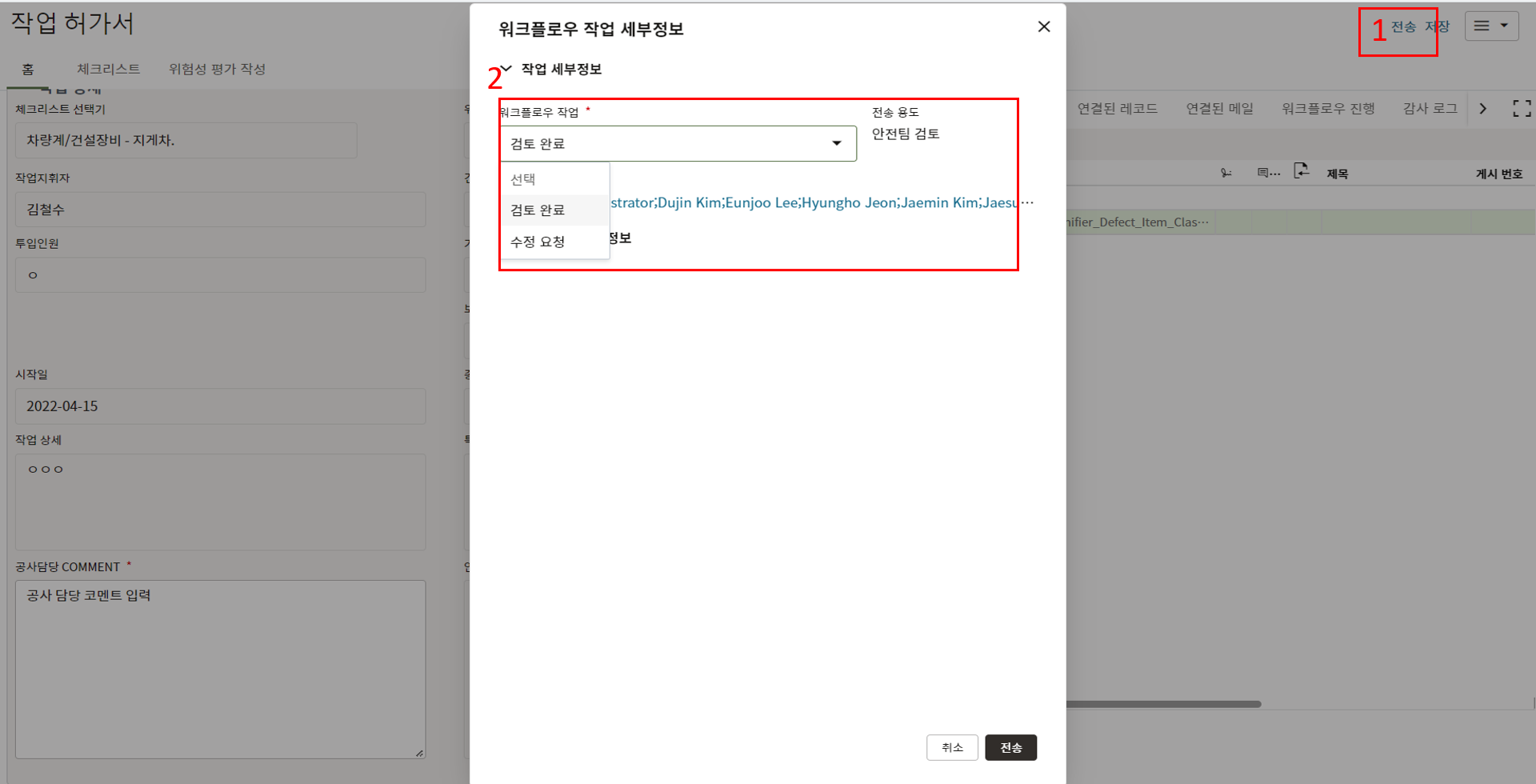Go to the 워크플로우 진행 tab
This screenshot has height=784, width=1536.
1327,109
